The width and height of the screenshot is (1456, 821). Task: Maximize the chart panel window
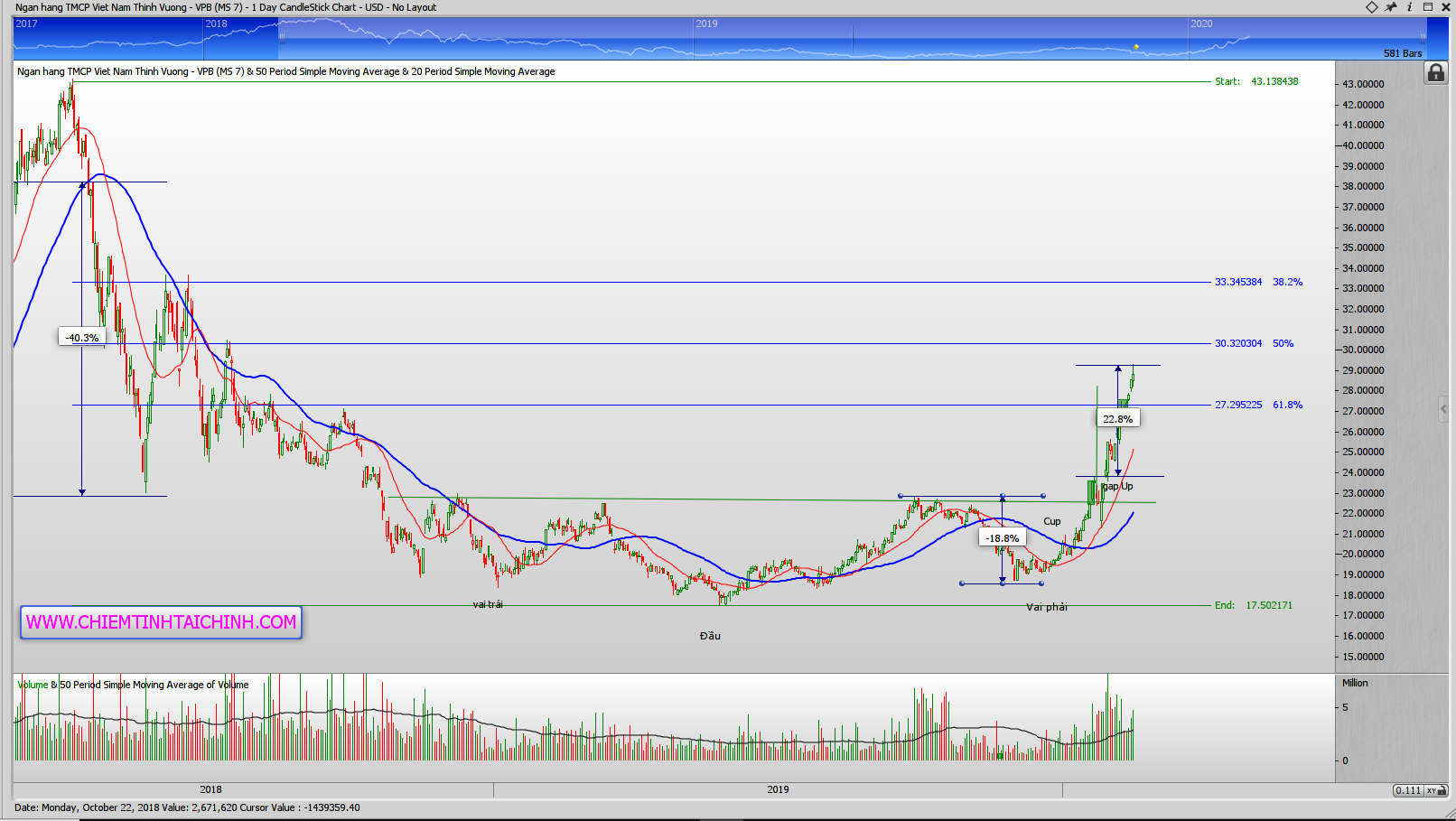(x=1428, y=7)
